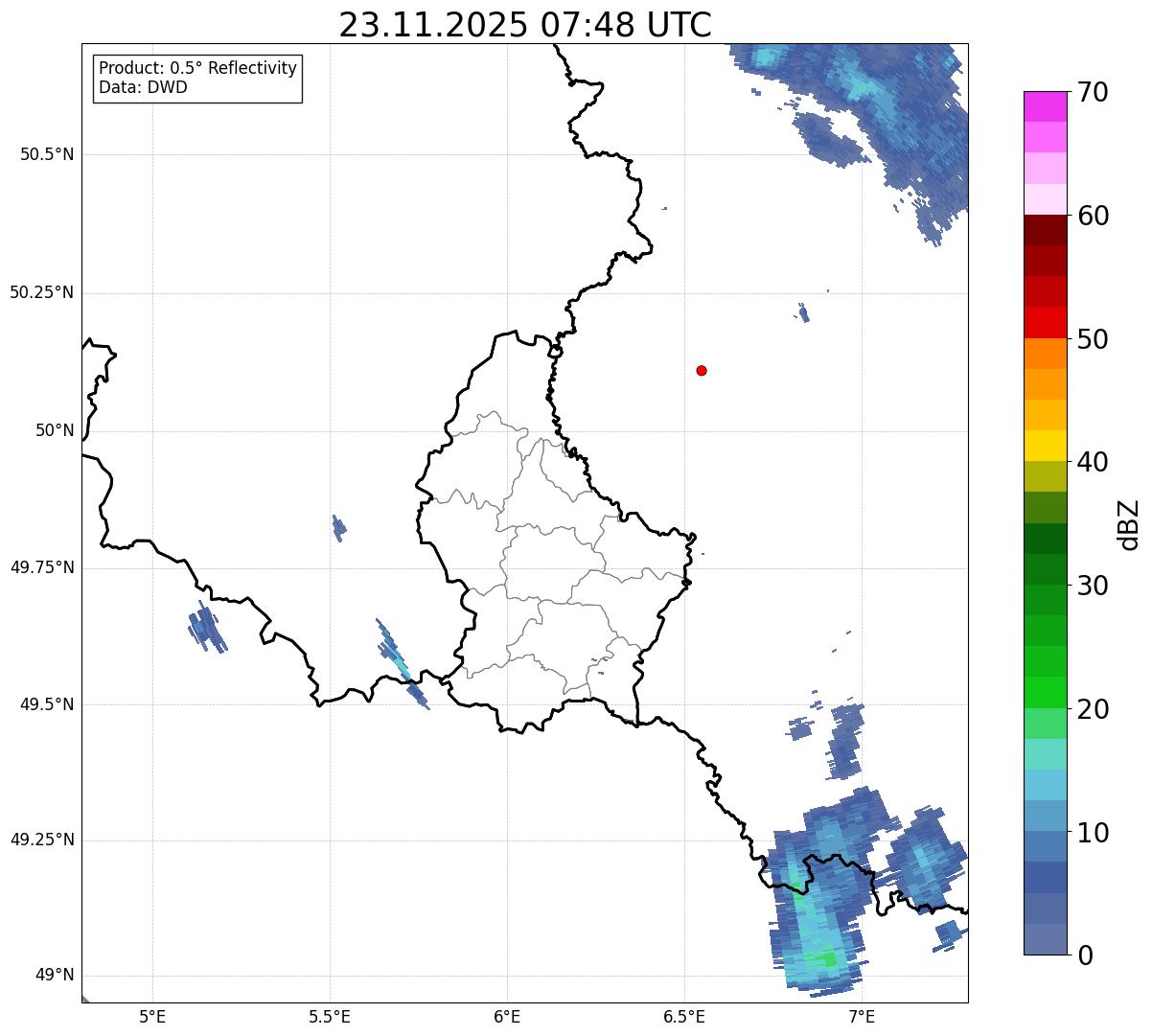Select the 49°N latitude label
The height and width of the screenshot is (1036, 1152).
point(55,976)
